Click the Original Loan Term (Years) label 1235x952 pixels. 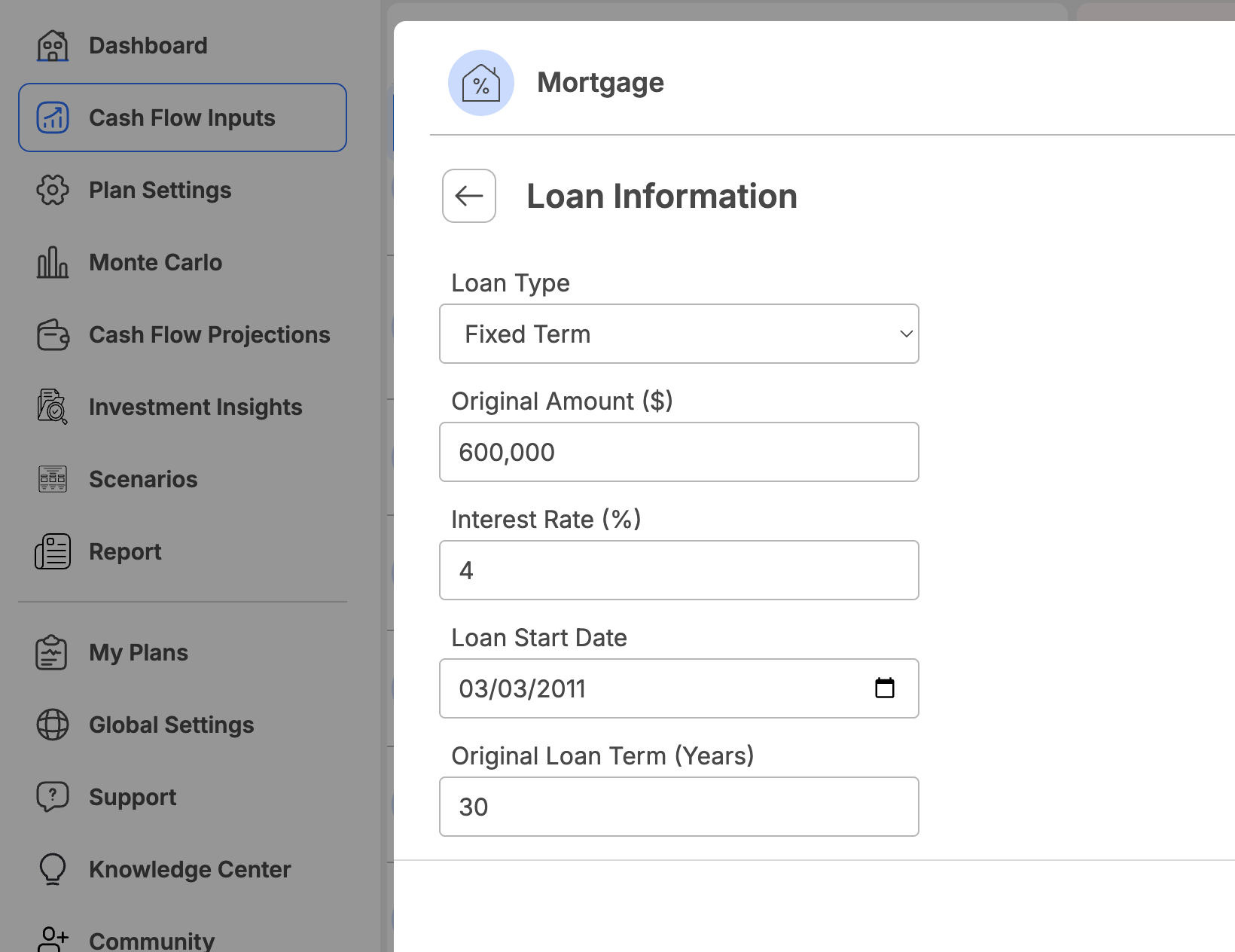pyautogui.click(x=602, y=756)
